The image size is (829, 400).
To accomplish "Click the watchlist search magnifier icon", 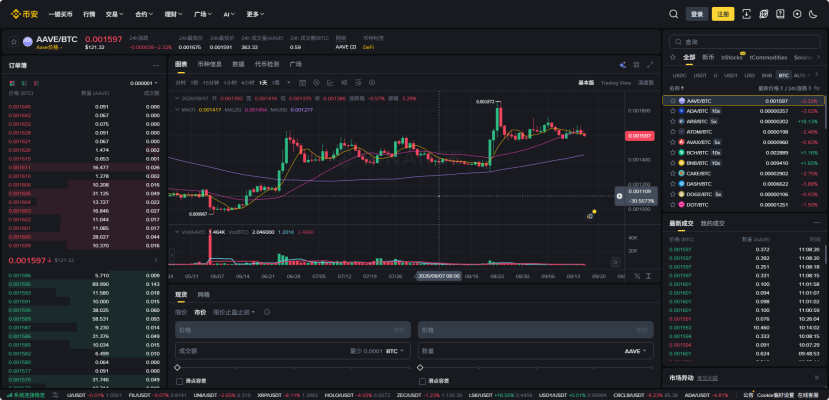I will 678,42.
